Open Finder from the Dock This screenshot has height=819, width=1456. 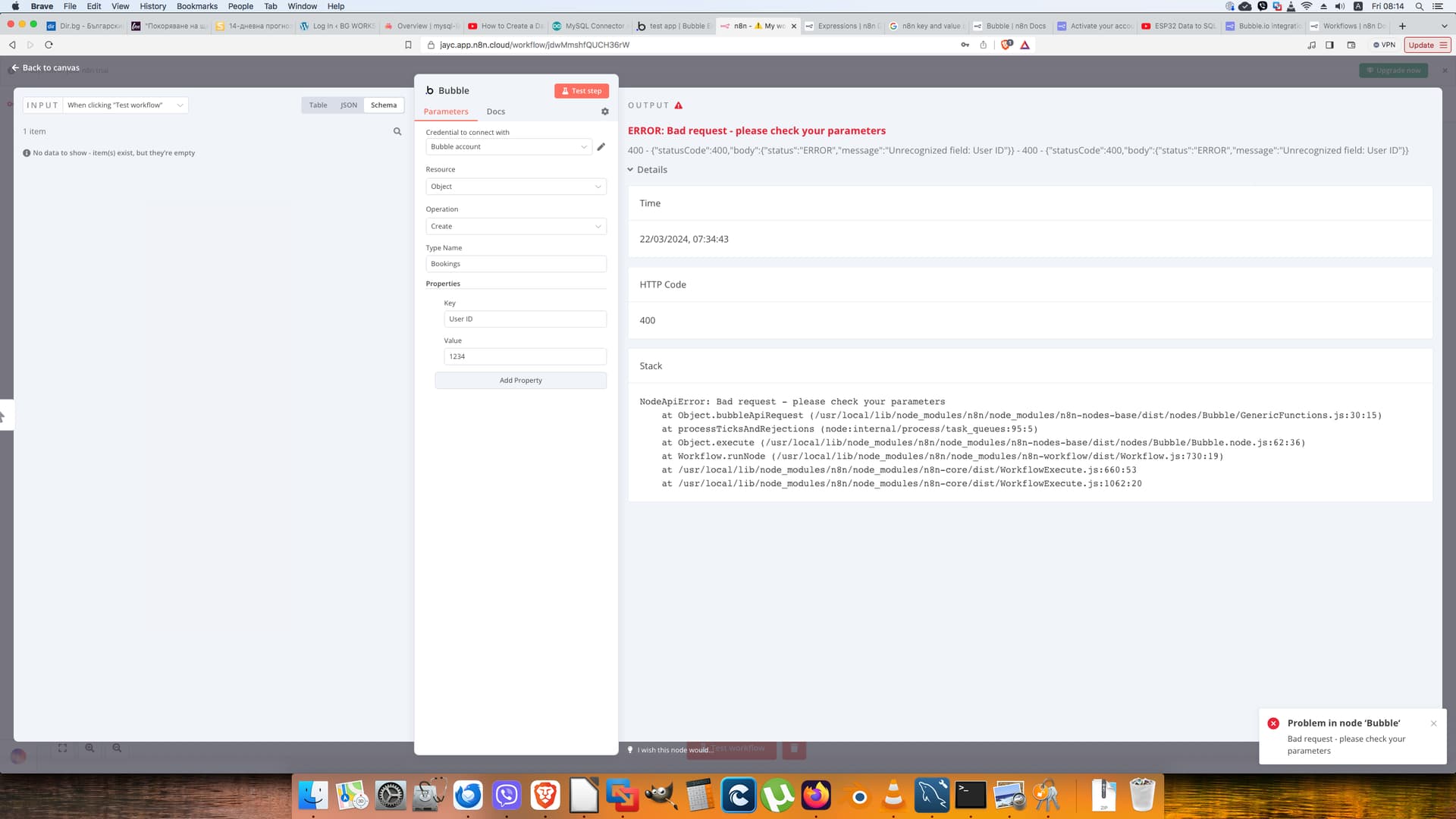313,795
